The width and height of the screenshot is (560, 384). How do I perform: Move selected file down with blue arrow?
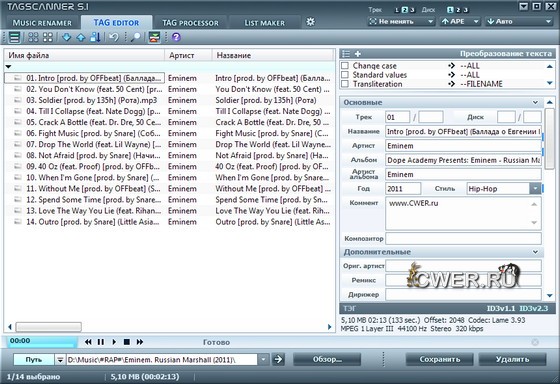tap(66, 37)
